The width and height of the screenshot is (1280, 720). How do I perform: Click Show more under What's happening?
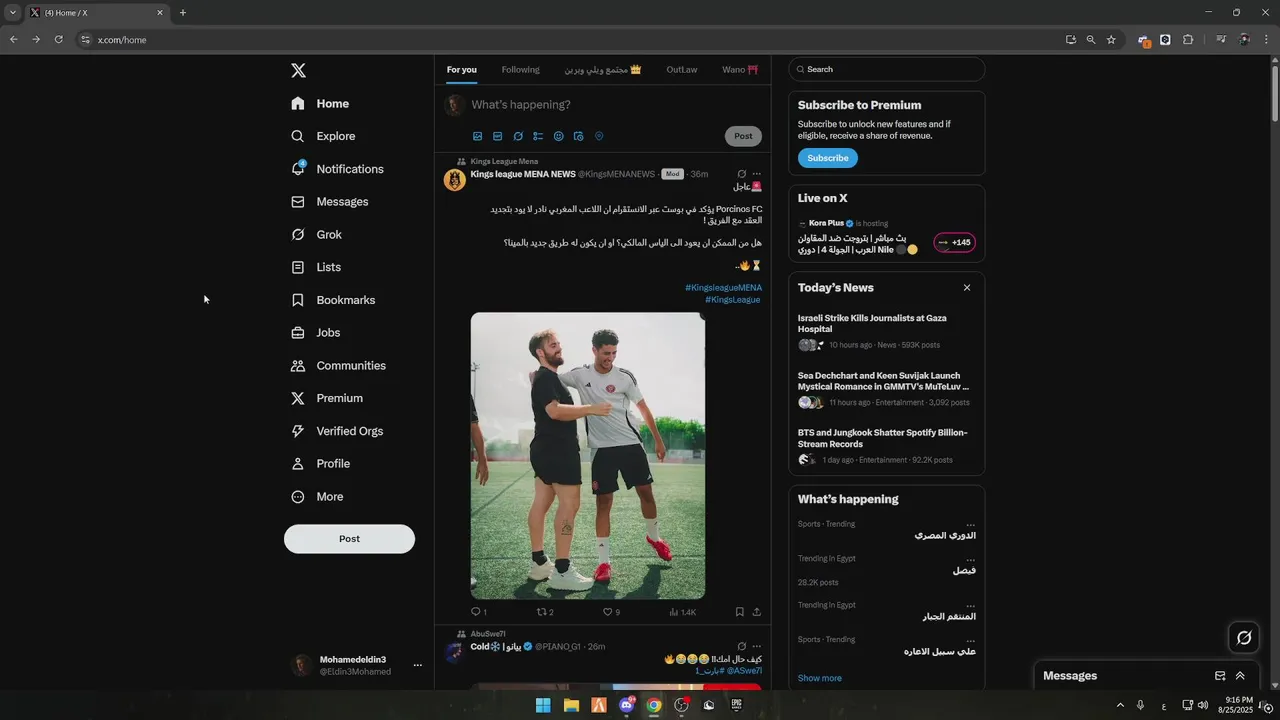click(x=819, y=678)
